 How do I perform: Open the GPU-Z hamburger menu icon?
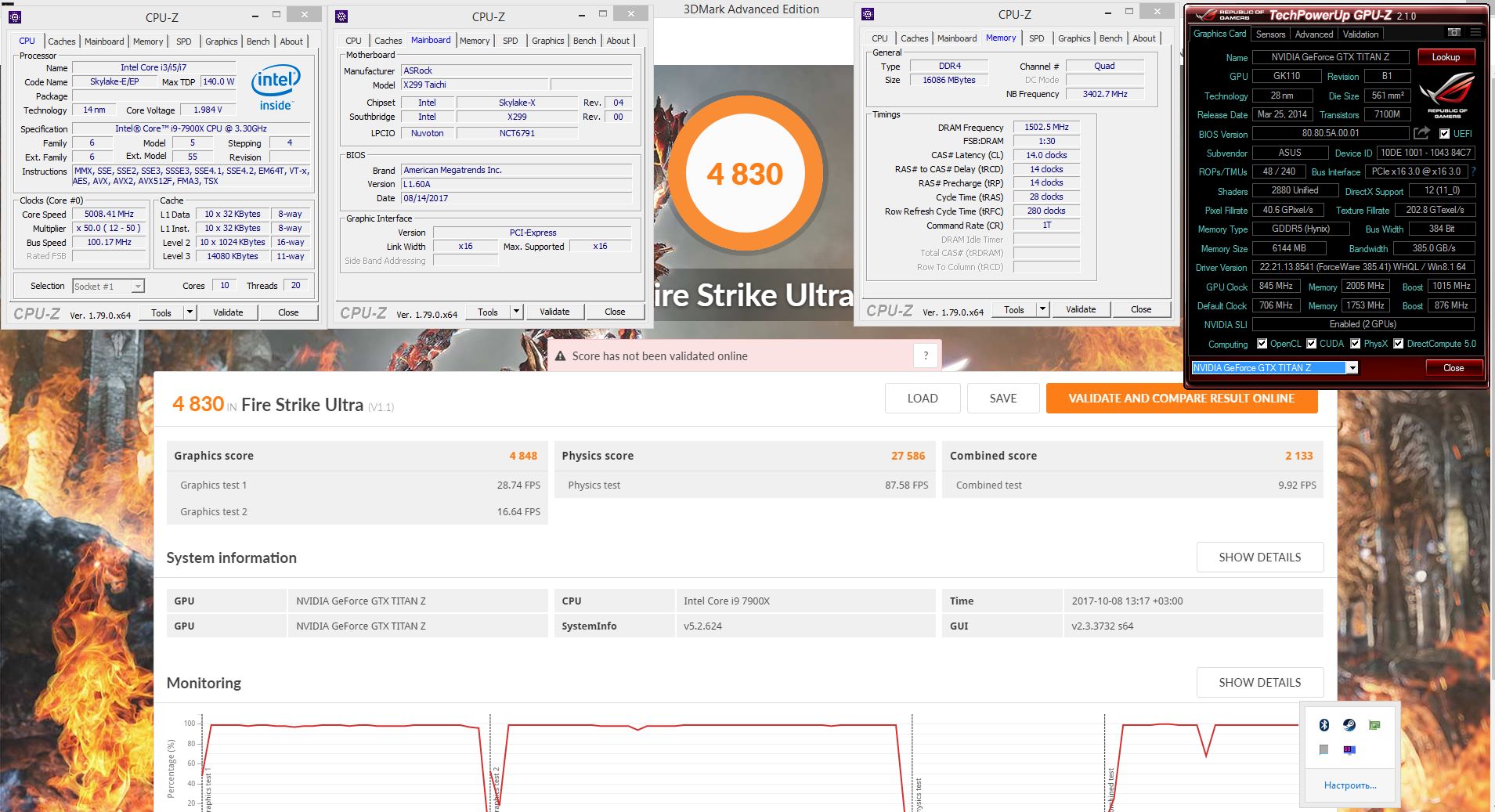pos(1475,33)
